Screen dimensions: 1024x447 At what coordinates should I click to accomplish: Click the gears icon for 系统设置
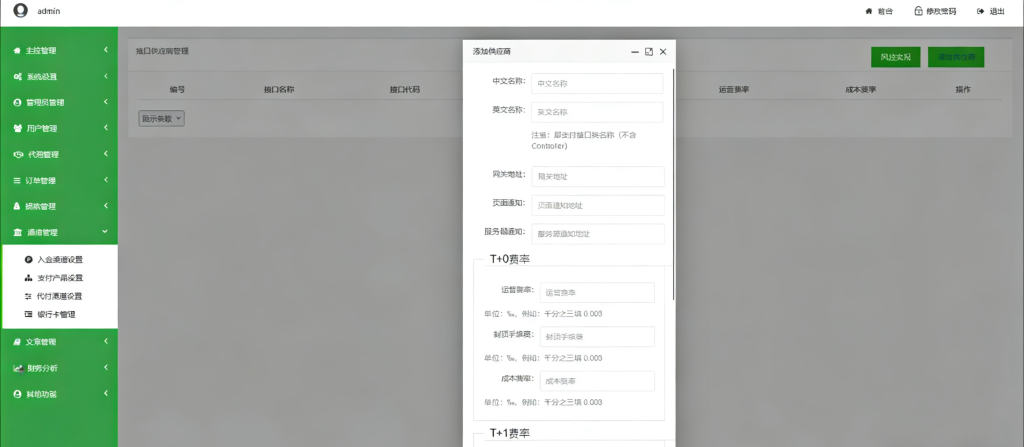pos(18,76)
